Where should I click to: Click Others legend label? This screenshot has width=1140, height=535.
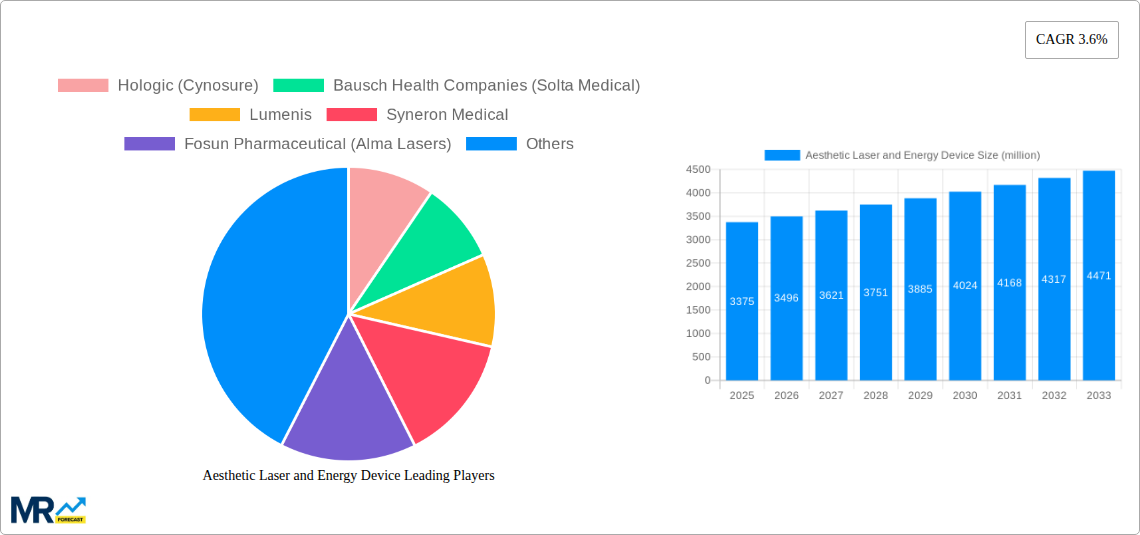coord(550,143)
